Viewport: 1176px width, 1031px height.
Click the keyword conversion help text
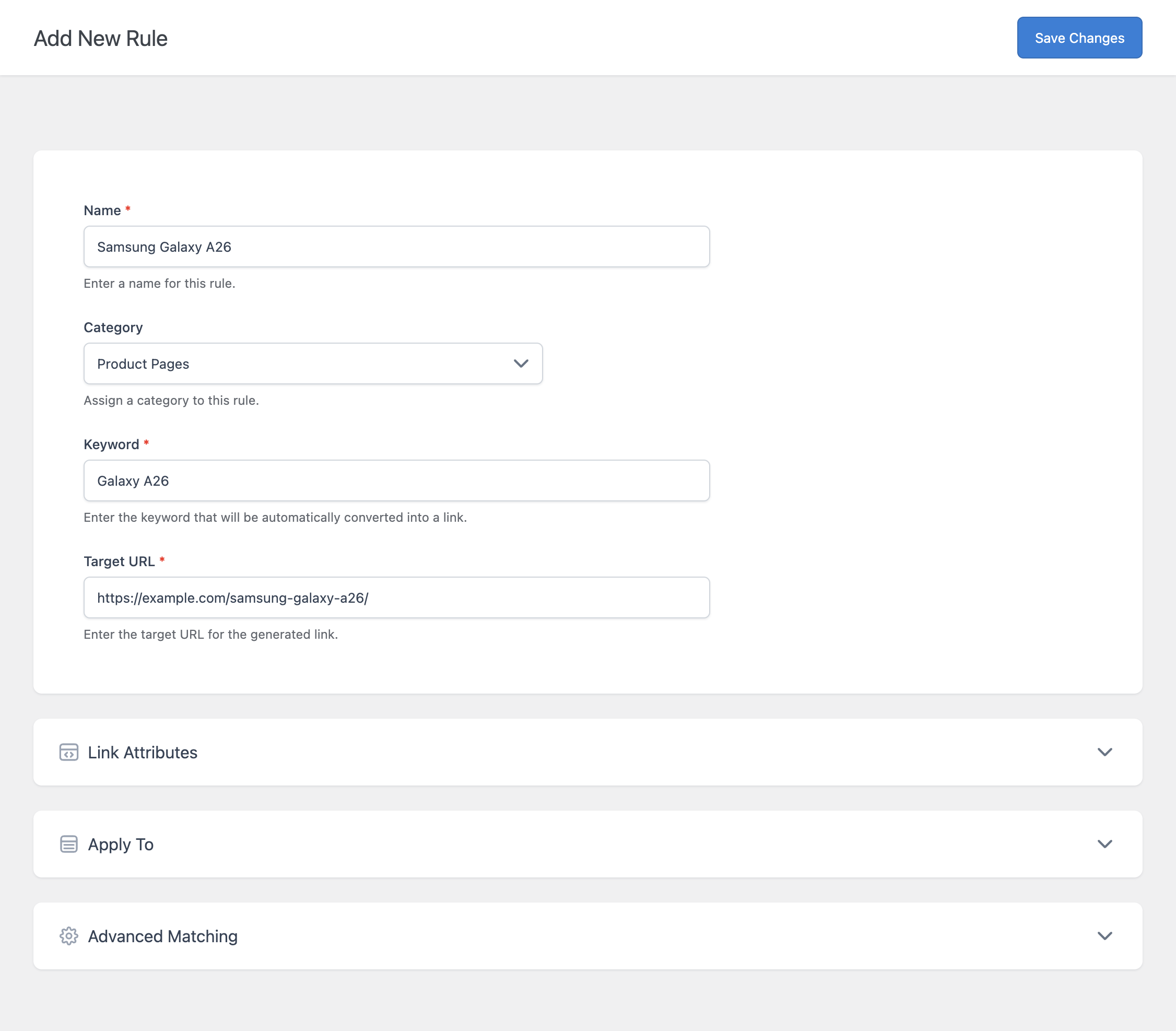(x=275, y=517)
